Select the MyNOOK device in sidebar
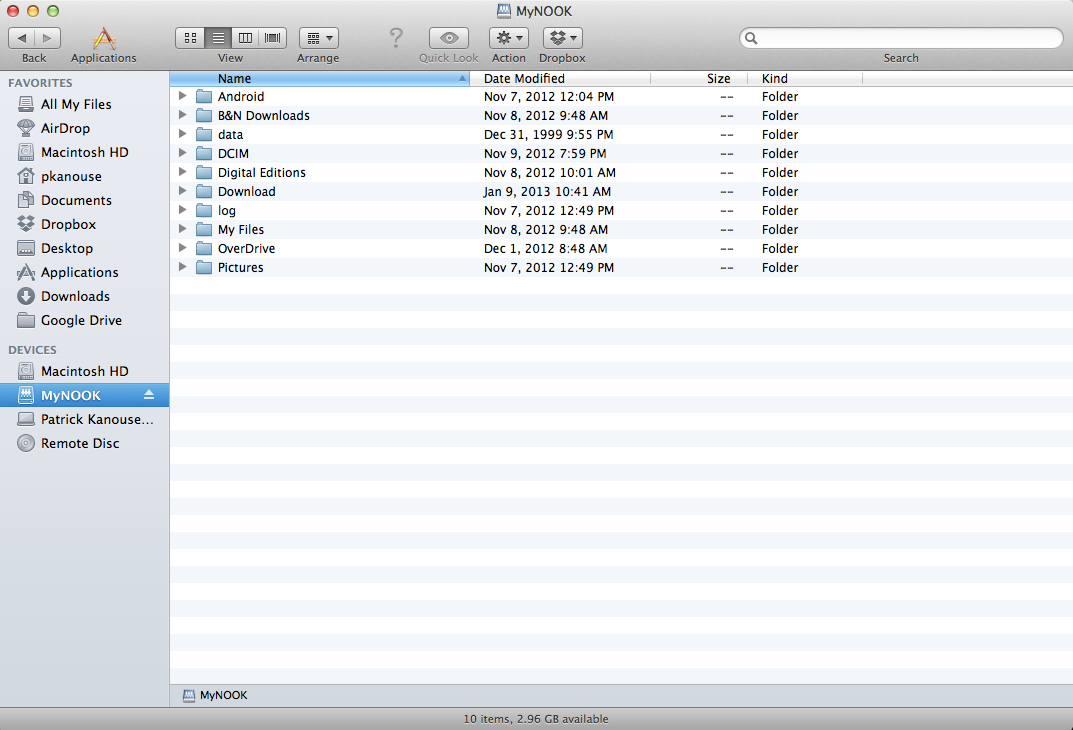The image size is (1073, 730). point(85,395)
